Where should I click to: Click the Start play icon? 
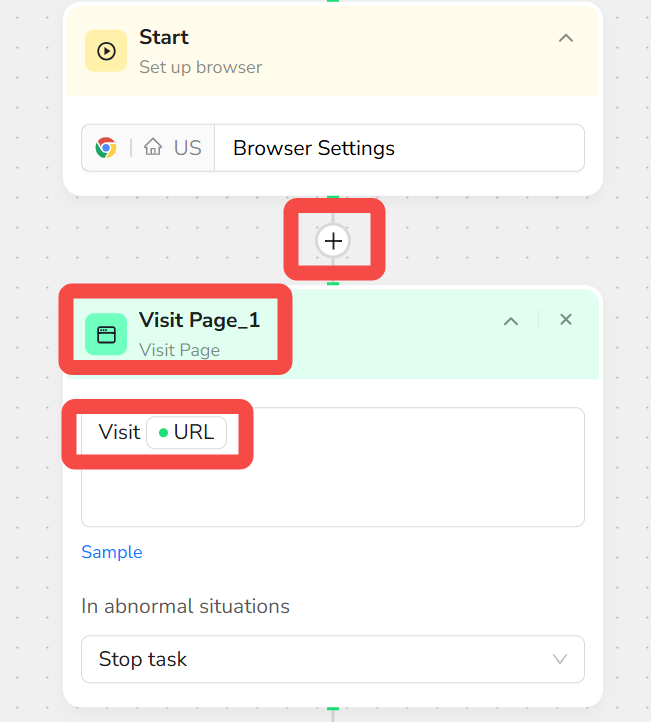point(106,51)
